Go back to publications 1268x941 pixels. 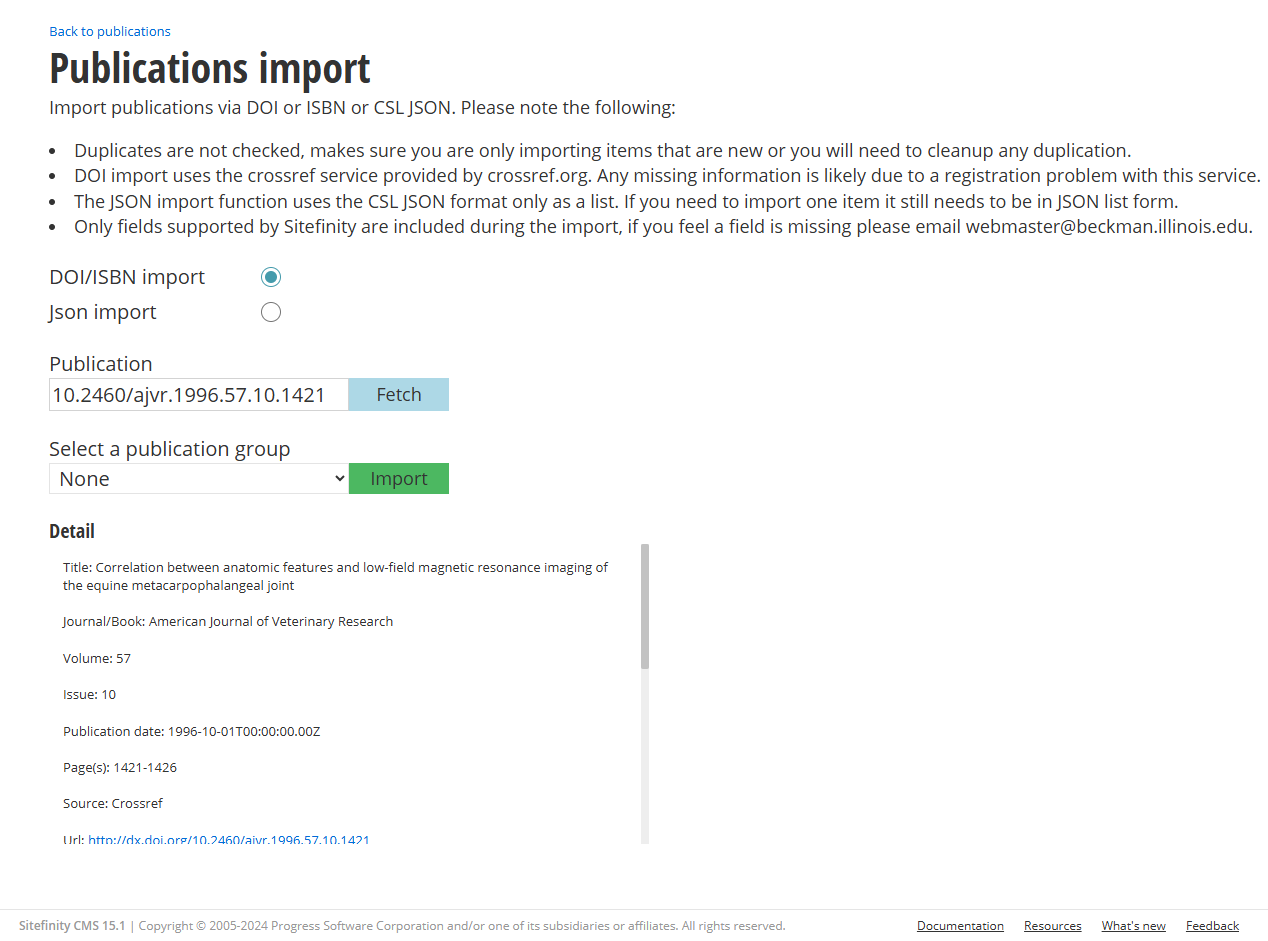(x=110, y=31)
